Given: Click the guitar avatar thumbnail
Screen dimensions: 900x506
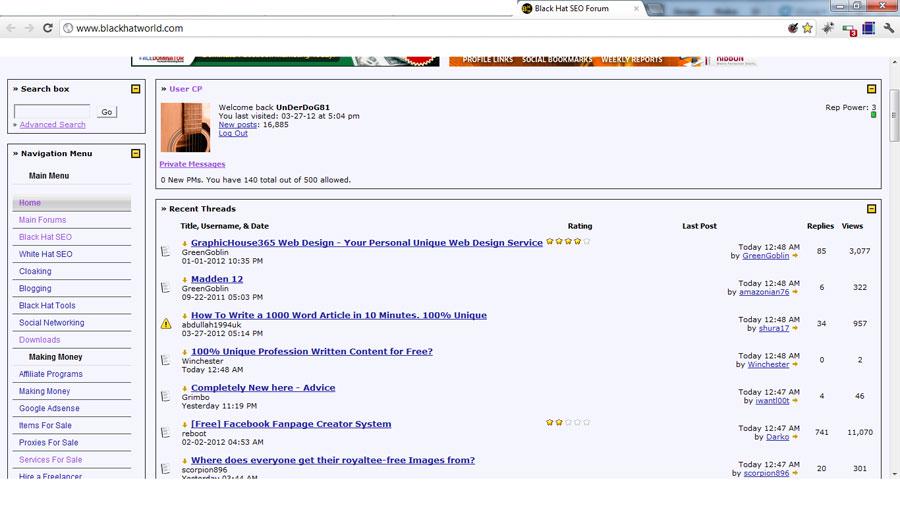Looking at the screenshot, I should [185, 127].
